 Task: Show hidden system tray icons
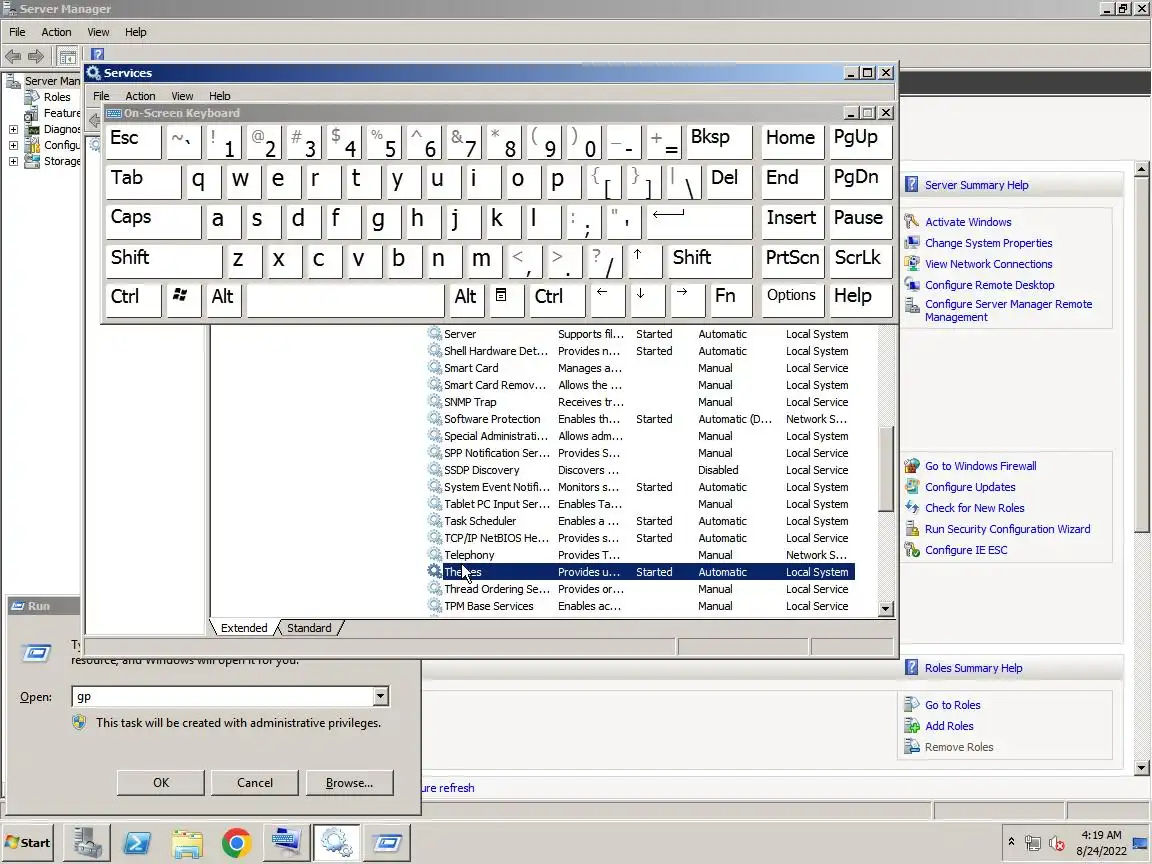click(1012, 842)
